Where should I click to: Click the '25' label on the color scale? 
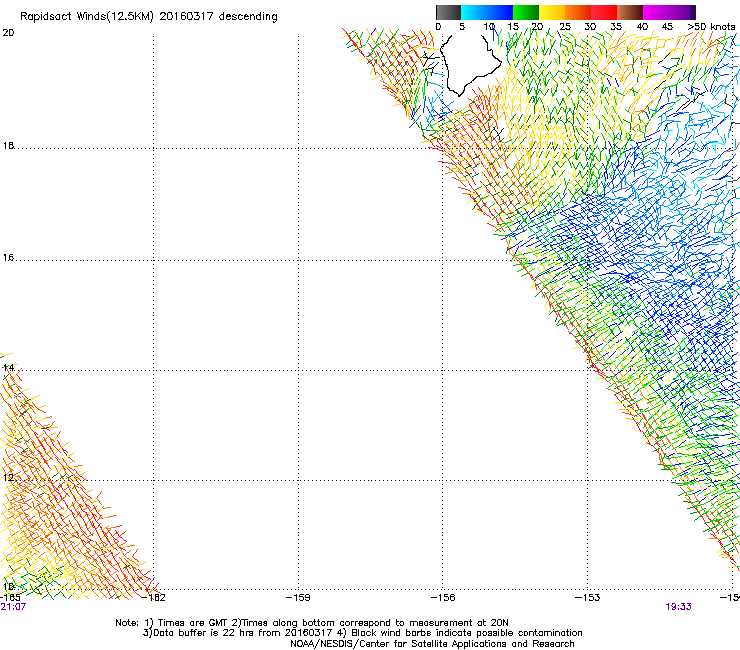[x=565, y=27]
